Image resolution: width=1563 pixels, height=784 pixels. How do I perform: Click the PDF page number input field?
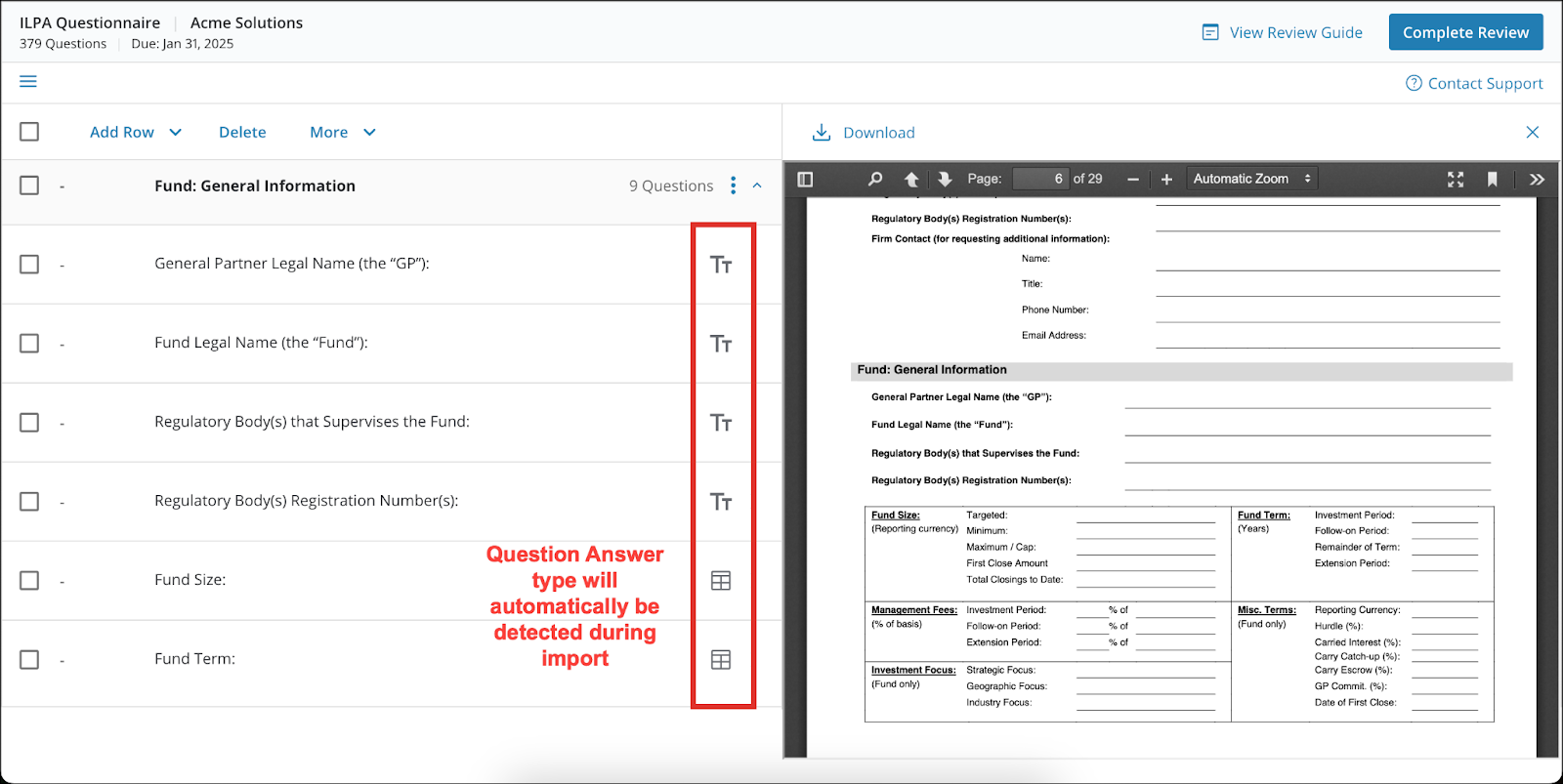[1040, 179]
